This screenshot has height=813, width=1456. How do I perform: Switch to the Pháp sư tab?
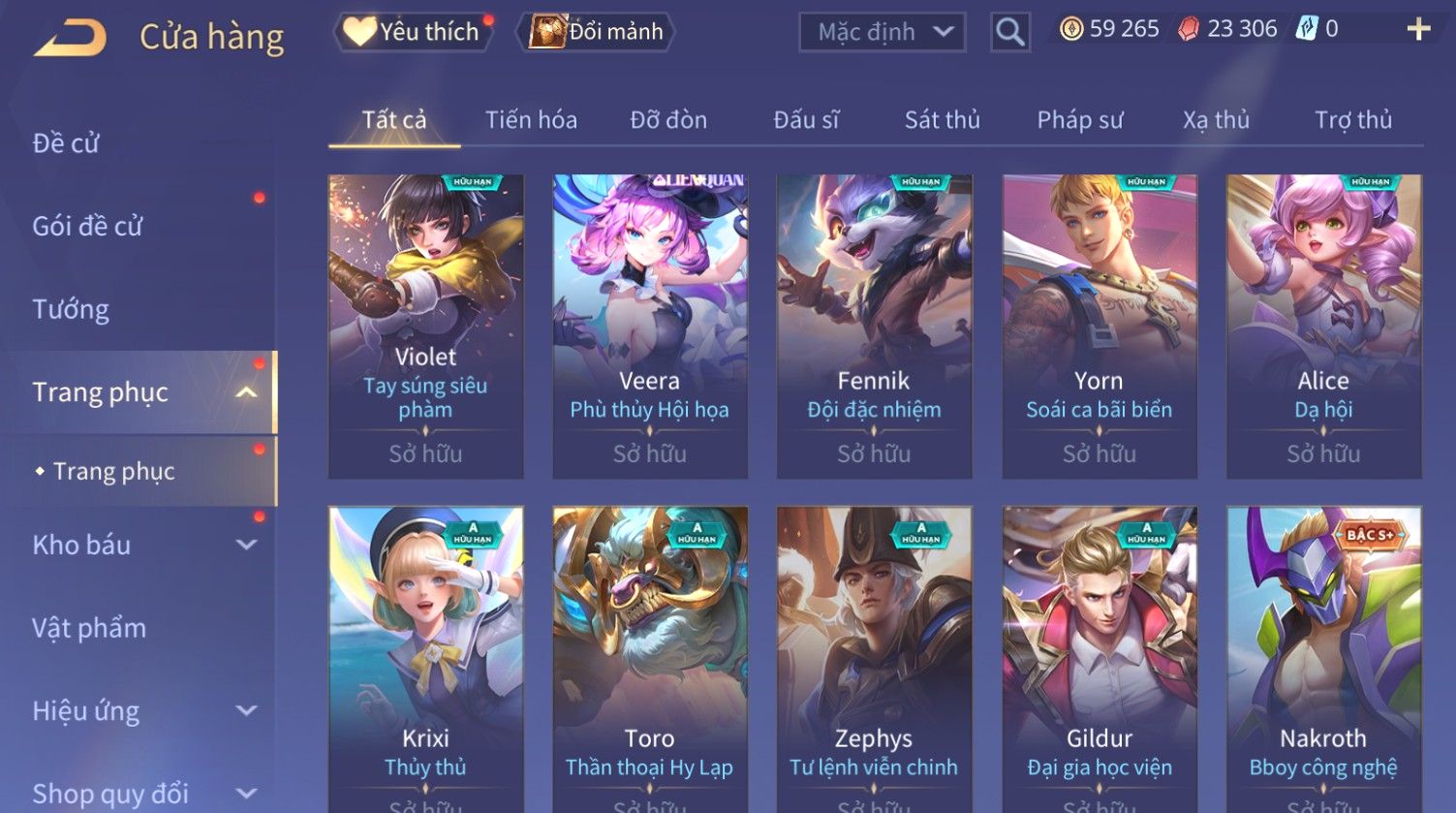(x=1079, y=120)
